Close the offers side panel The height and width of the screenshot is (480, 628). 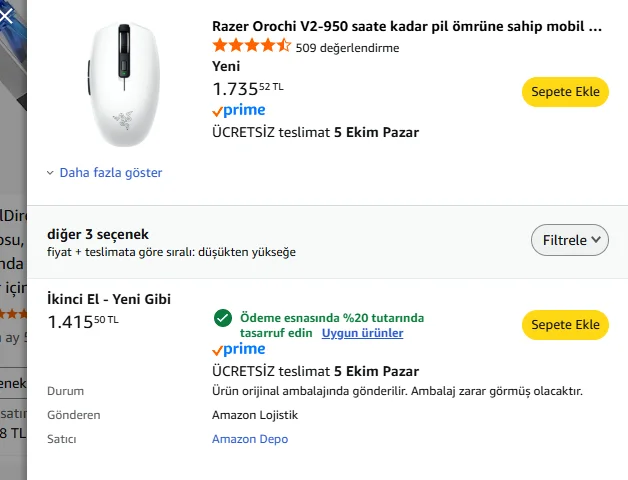(x=7, y=16)
